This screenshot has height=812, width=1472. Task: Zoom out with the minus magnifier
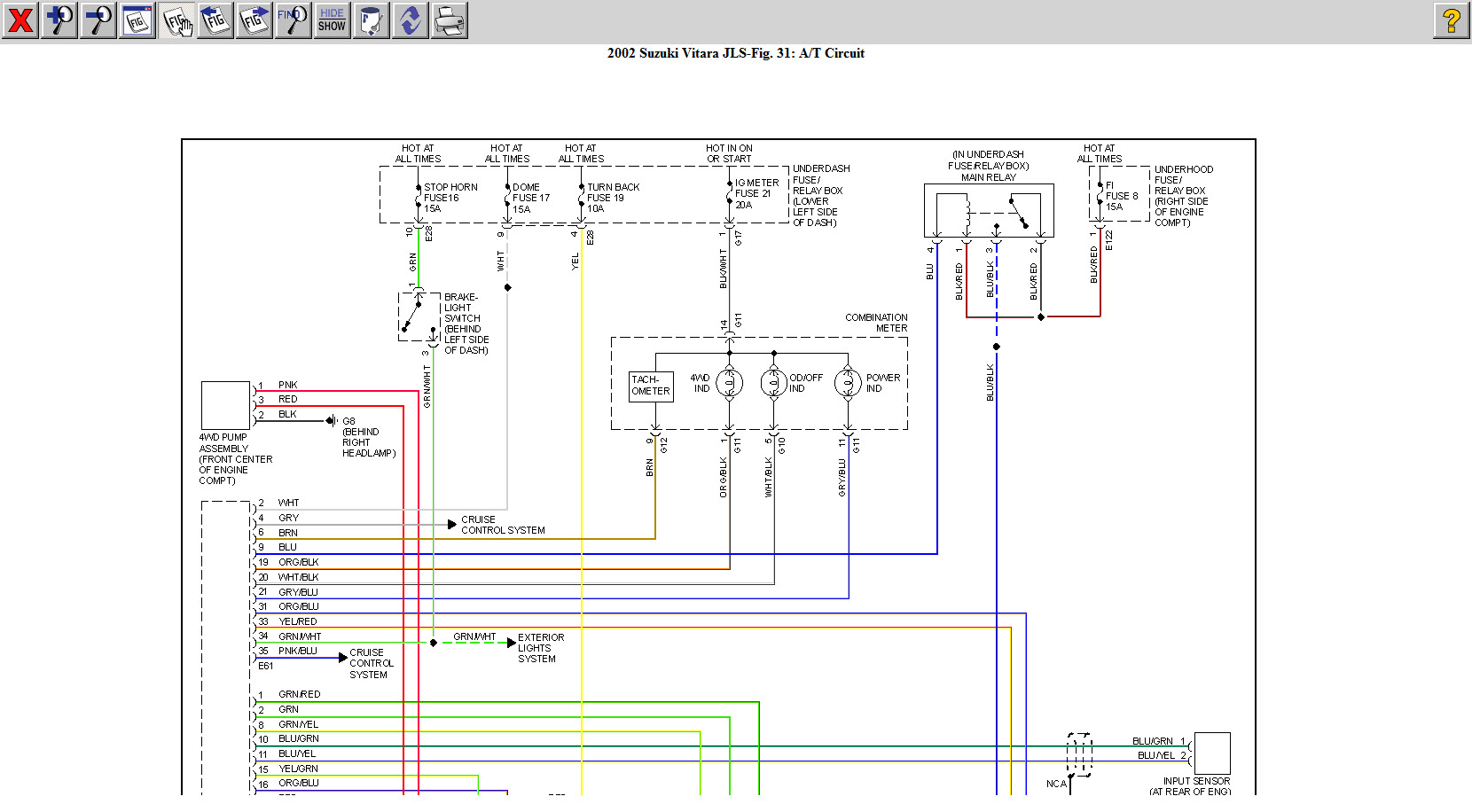[98, 20]
